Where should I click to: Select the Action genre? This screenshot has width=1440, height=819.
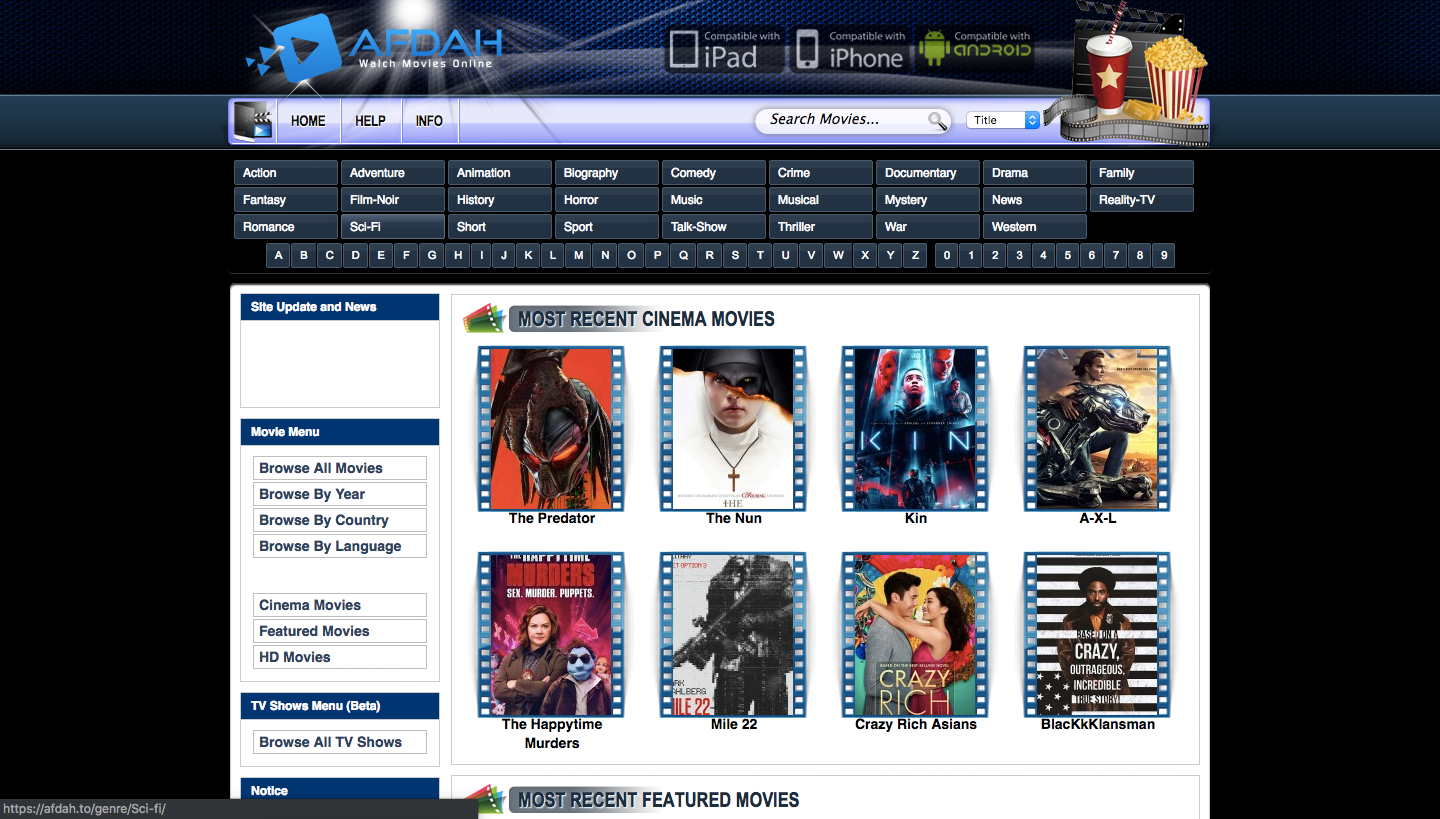pos(286,173)
